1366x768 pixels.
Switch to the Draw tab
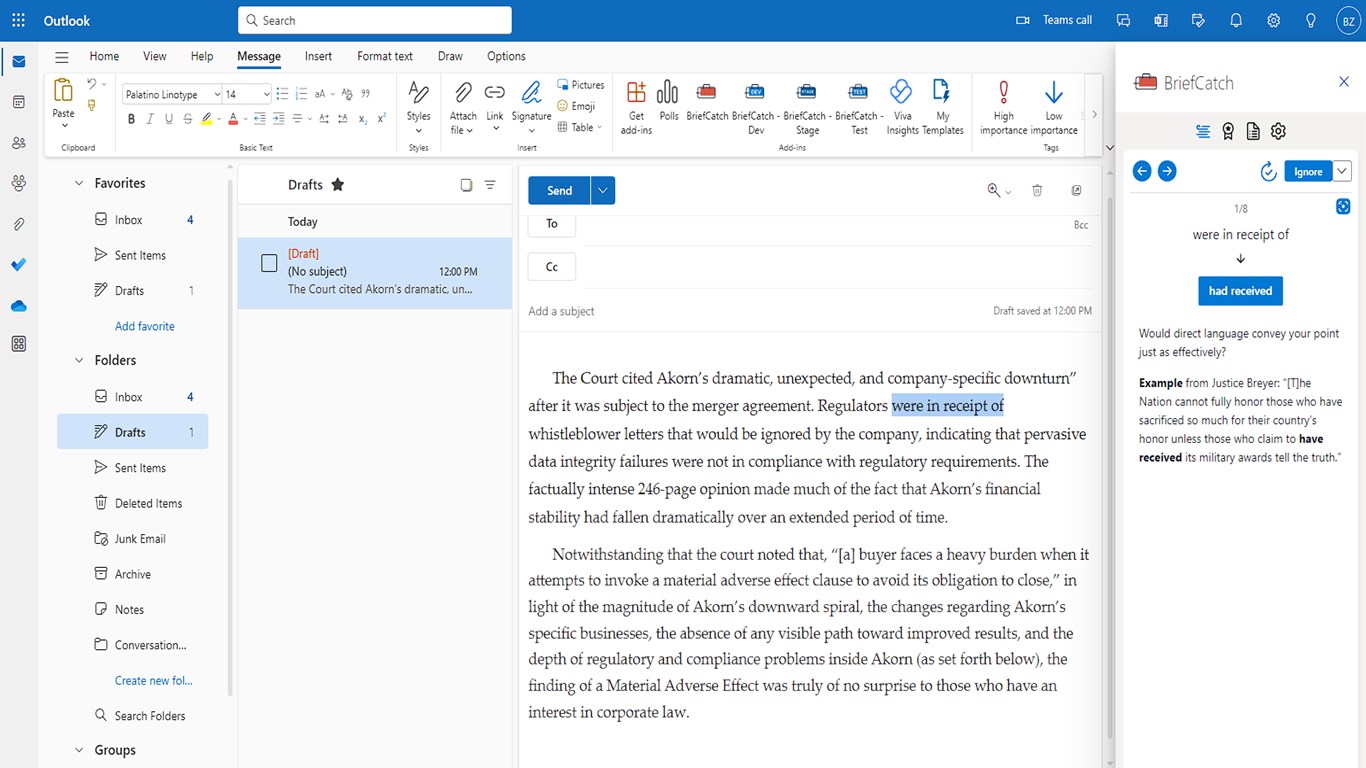[450, 56]
